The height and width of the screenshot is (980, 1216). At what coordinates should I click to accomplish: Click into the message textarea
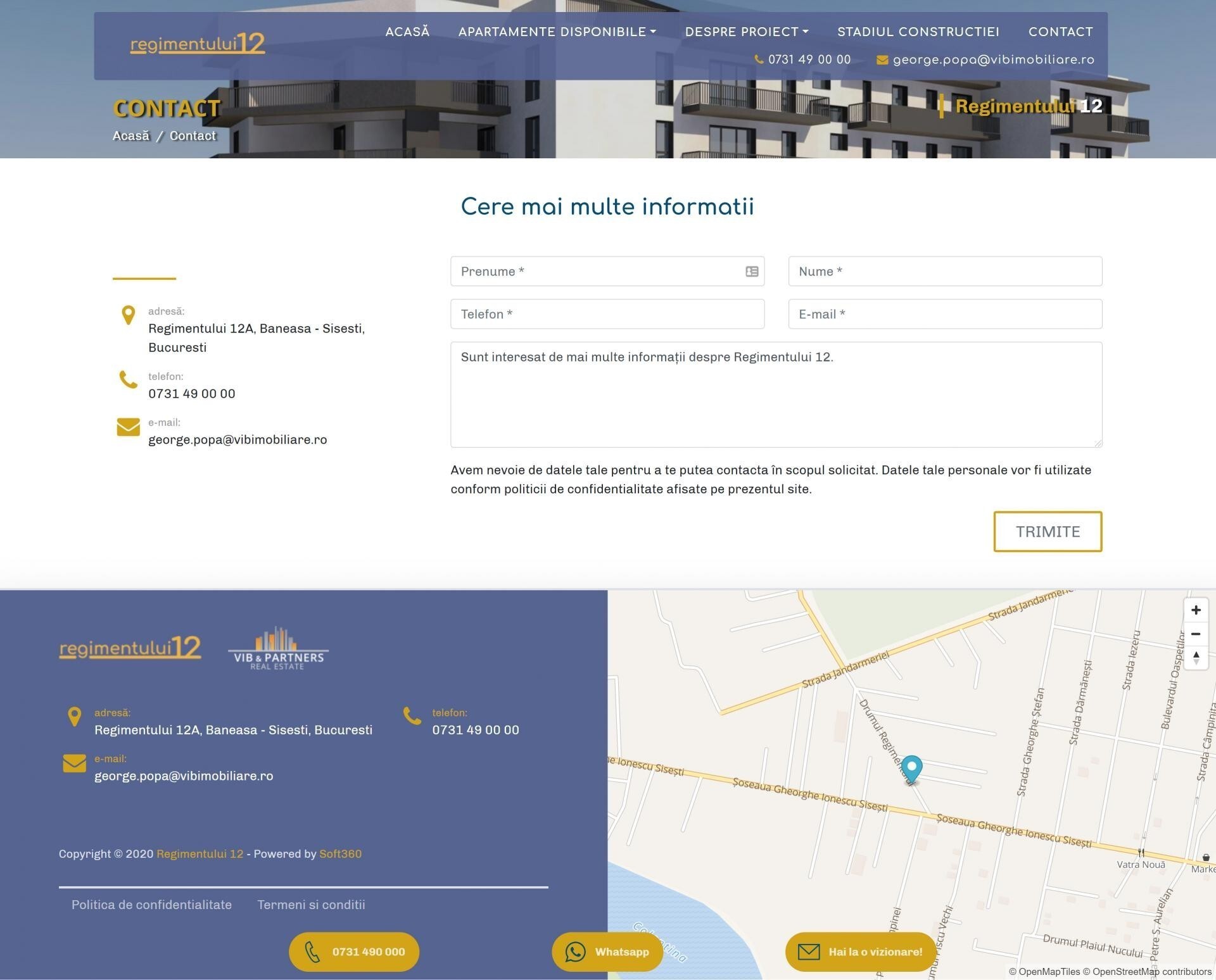point(776,395)
